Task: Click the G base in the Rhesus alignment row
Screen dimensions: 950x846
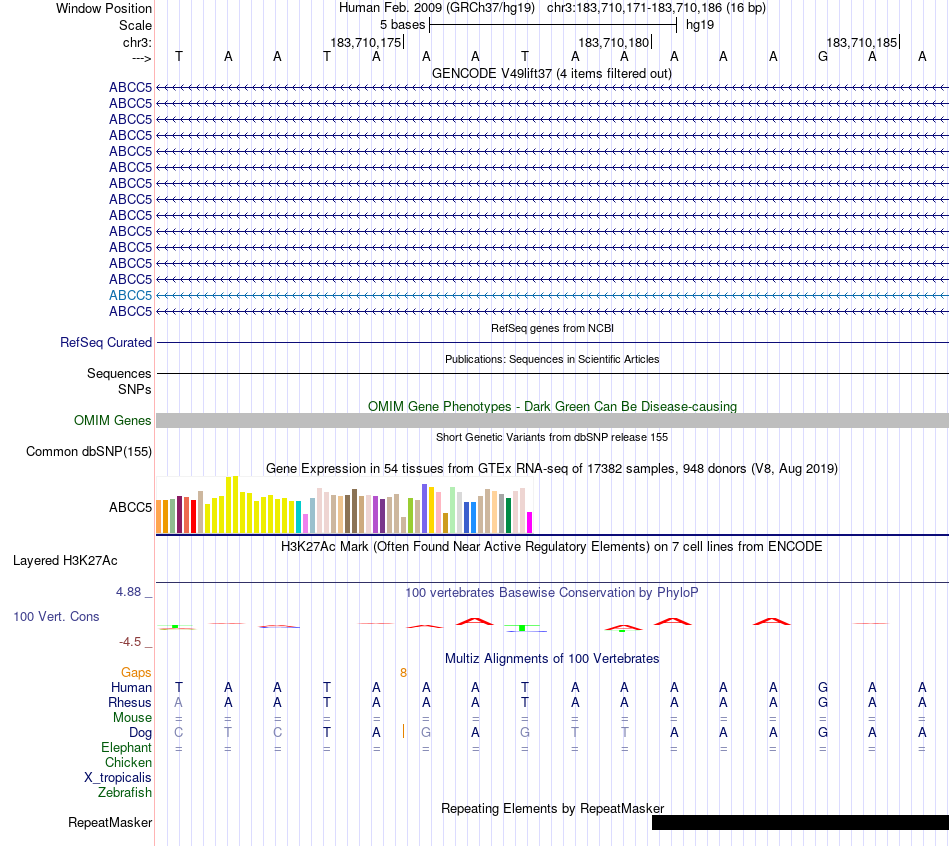Action: click(823, 702)
